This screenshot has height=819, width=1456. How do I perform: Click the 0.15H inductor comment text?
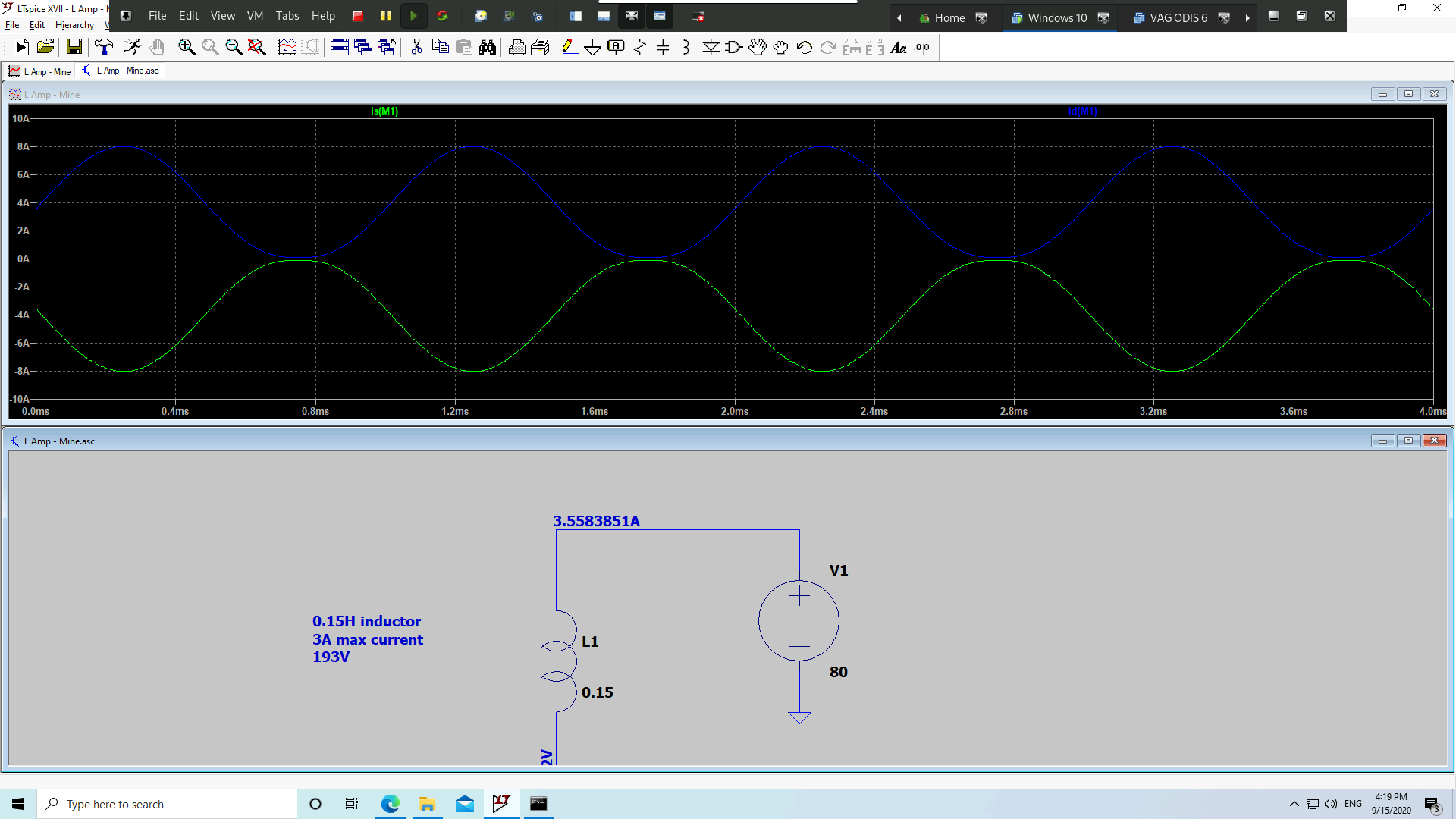(x=366, y=621)
